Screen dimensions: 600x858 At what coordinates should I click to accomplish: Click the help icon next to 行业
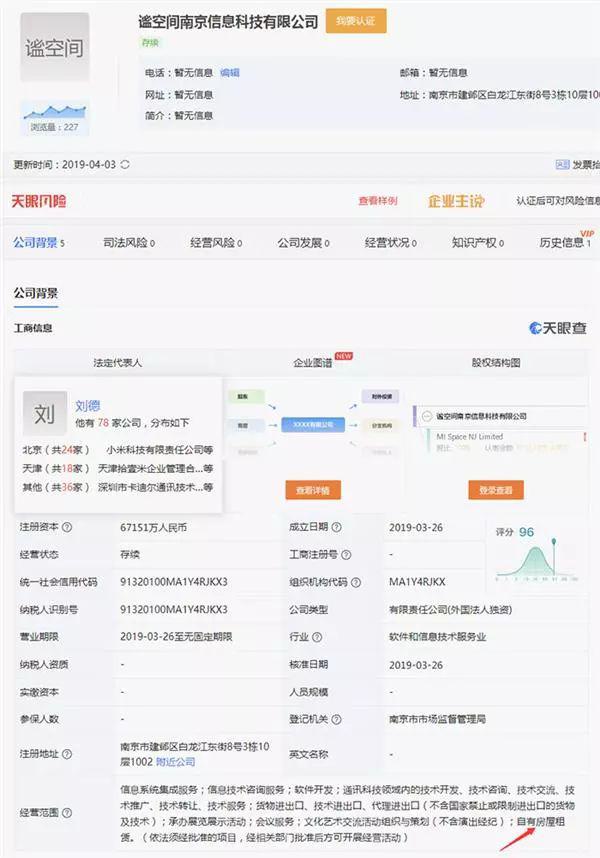317,637
